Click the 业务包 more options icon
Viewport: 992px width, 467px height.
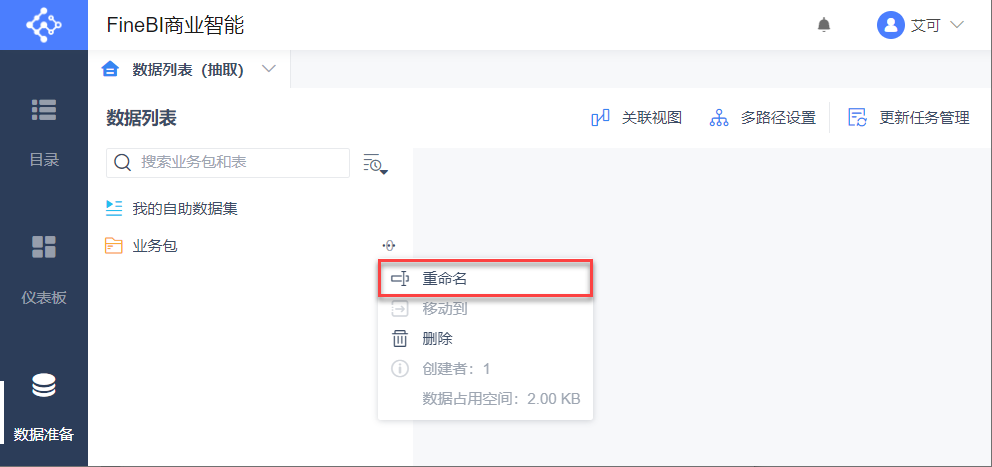389,245
